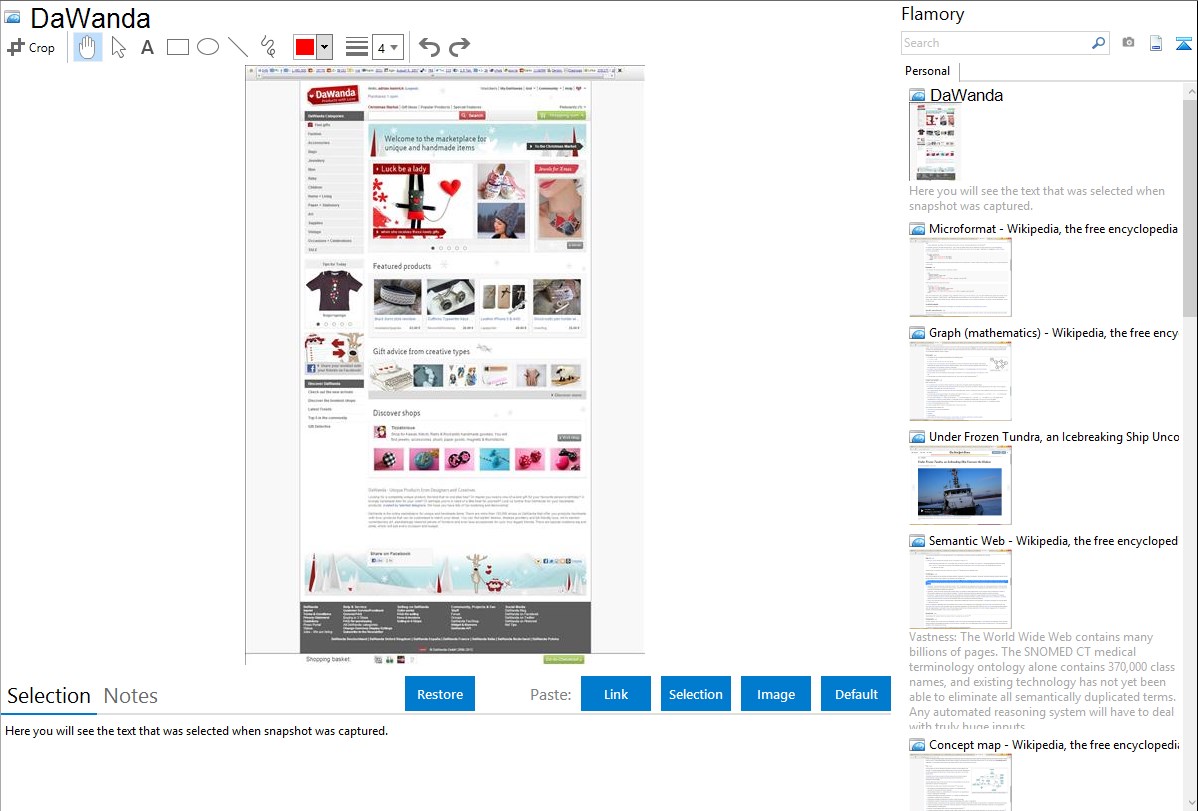
Task: Open the Notes tab
Action: (x=131, y=696)
